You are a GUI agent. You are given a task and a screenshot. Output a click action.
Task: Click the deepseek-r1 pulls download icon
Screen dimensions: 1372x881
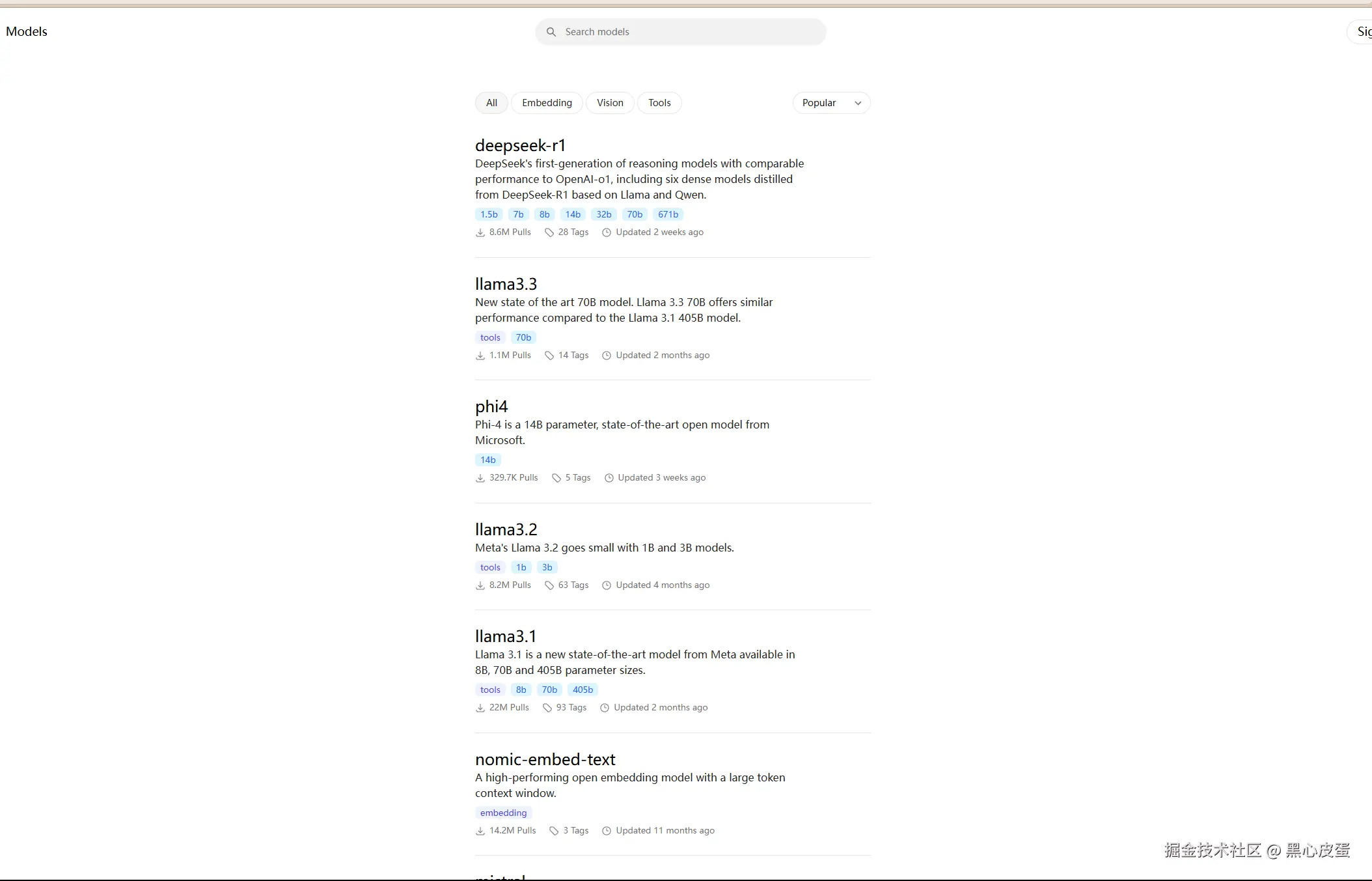point(480,232)
